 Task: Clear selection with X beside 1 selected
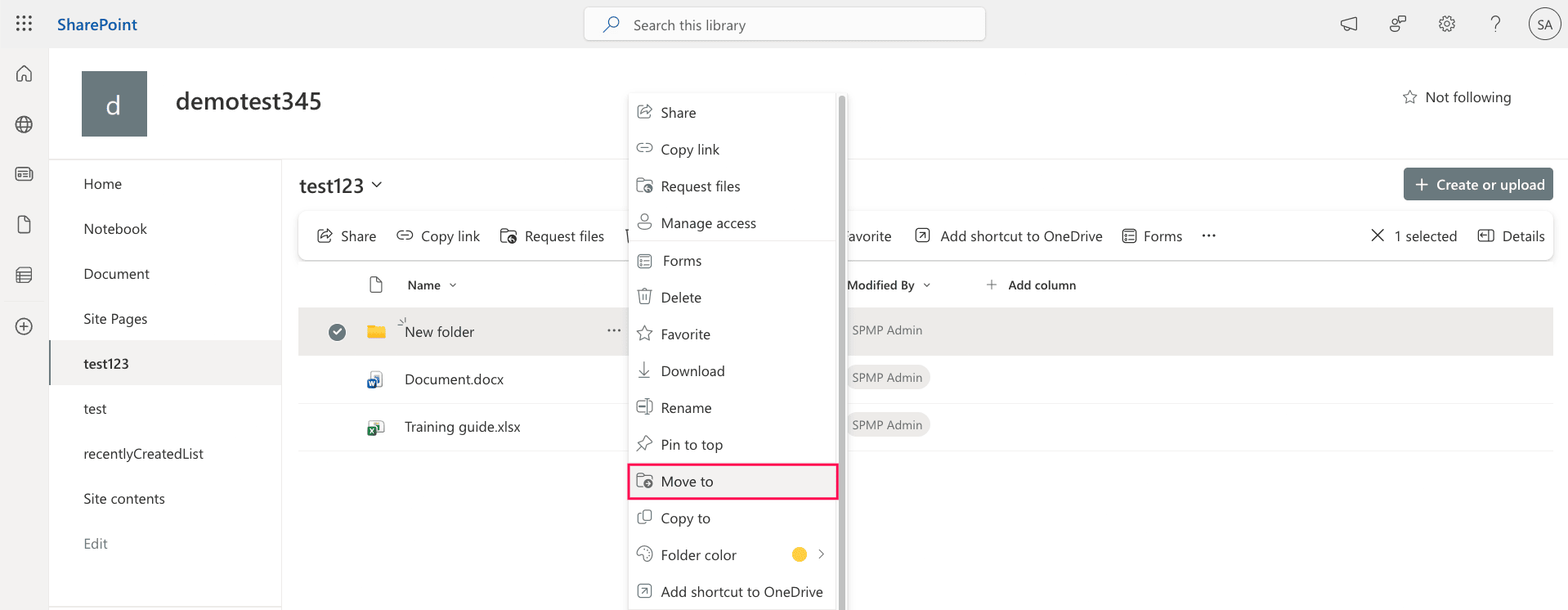click(x=1378, y=235)
